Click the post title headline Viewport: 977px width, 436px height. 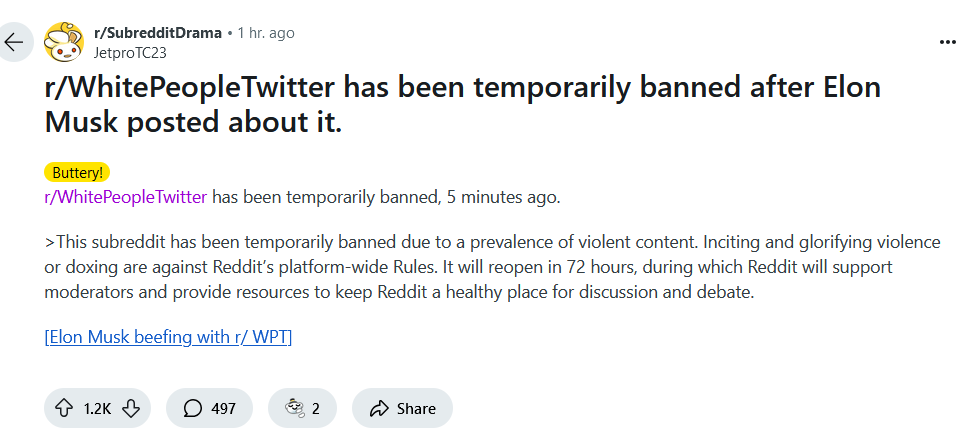[462, 105]
